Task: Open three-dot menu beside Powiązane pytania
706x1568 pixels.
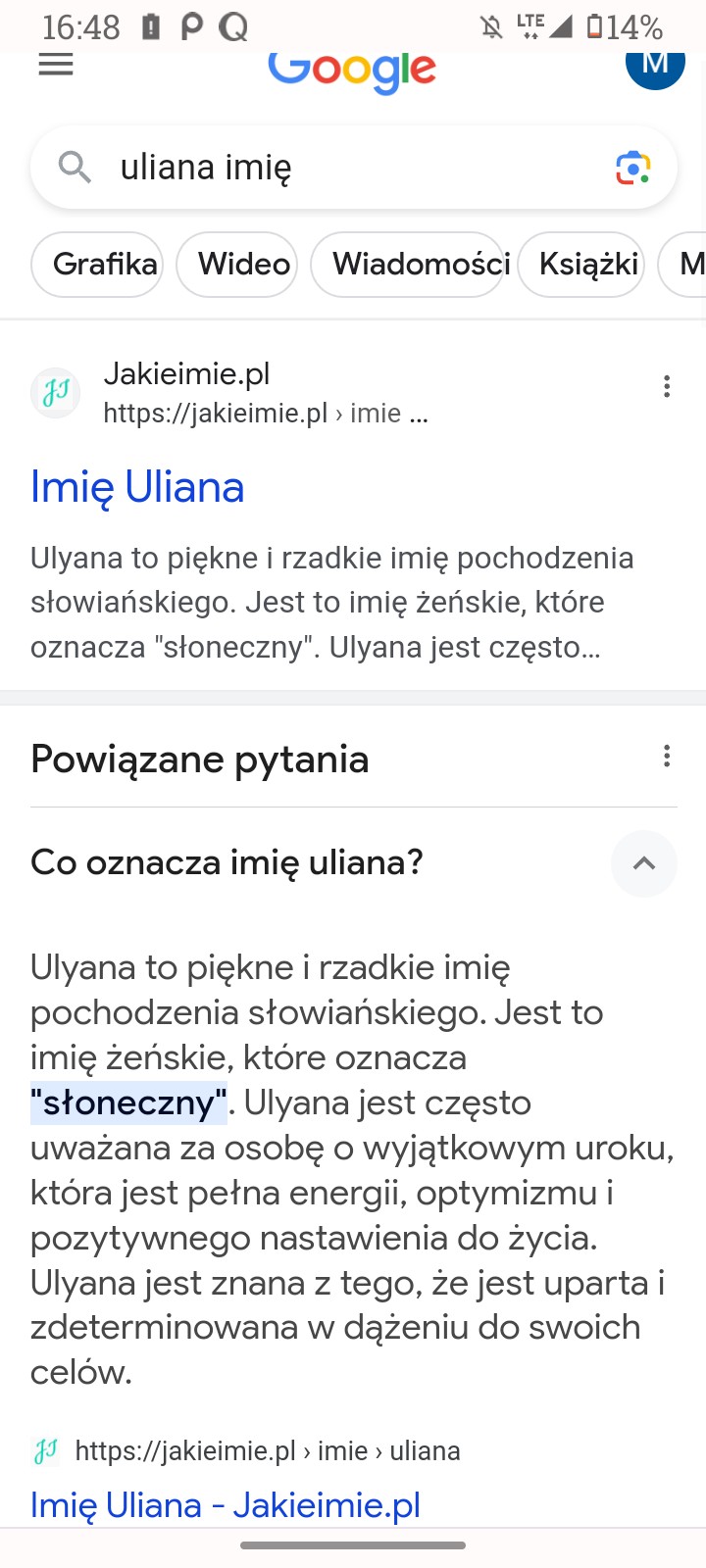Action: pos(667,757)
